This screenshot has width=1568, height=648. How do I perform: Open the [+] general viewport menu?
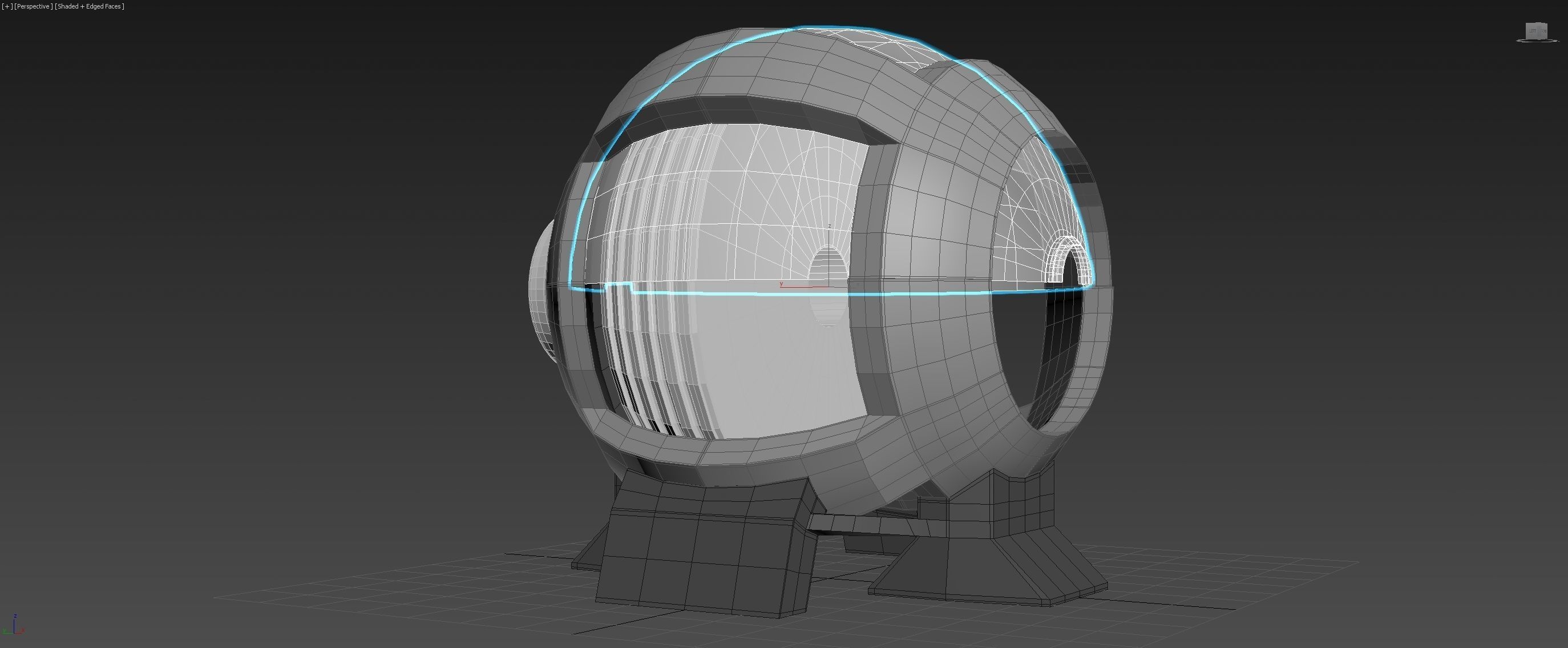[x=7, y=6]
